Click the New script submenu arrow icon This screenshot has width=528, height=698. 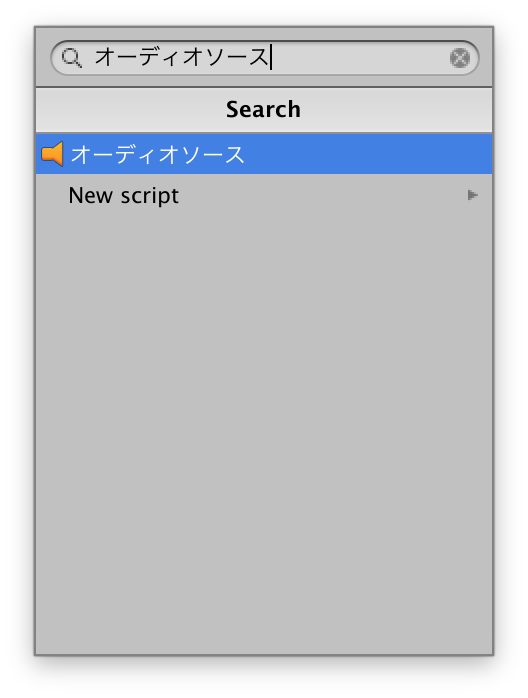coord(472,195)
